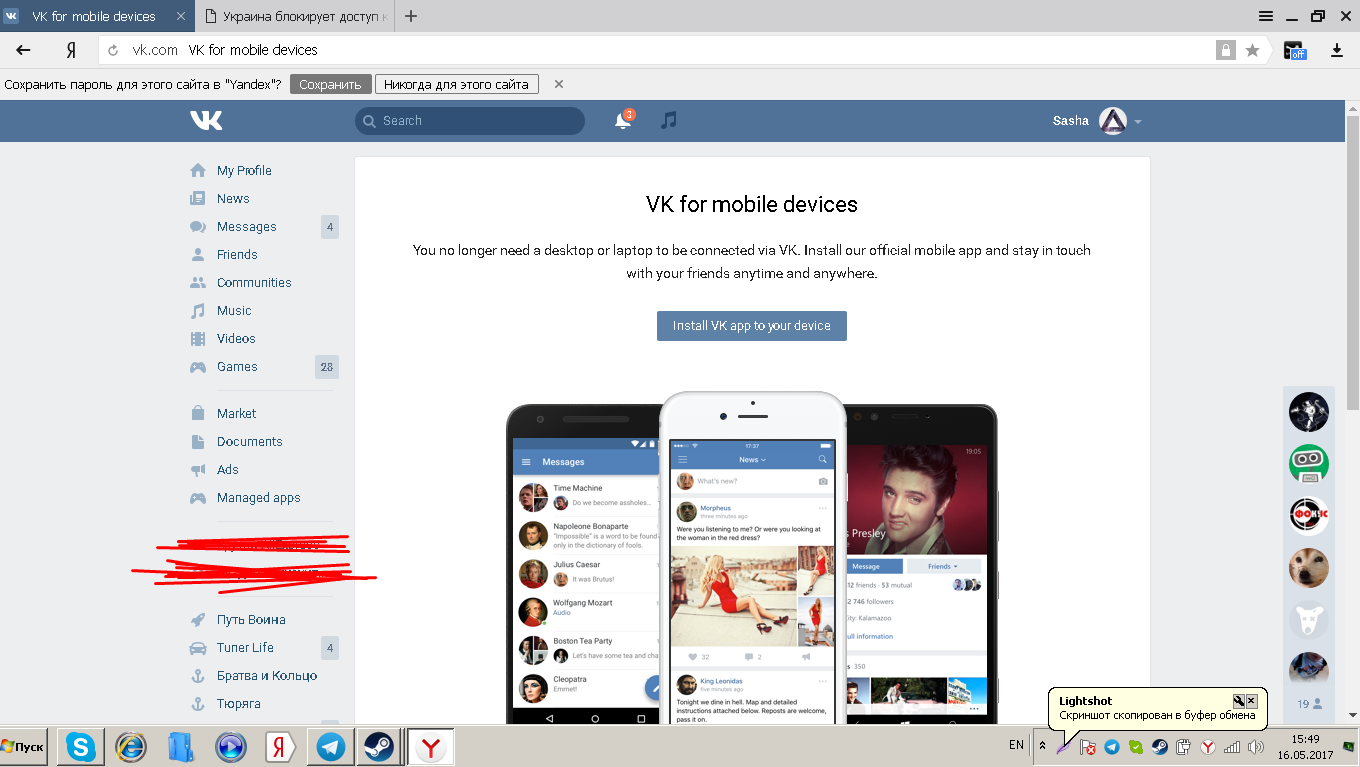Open the Tuner Life app link
Image resolution: width=1360 pixels, height=767 pixels.
245,647
